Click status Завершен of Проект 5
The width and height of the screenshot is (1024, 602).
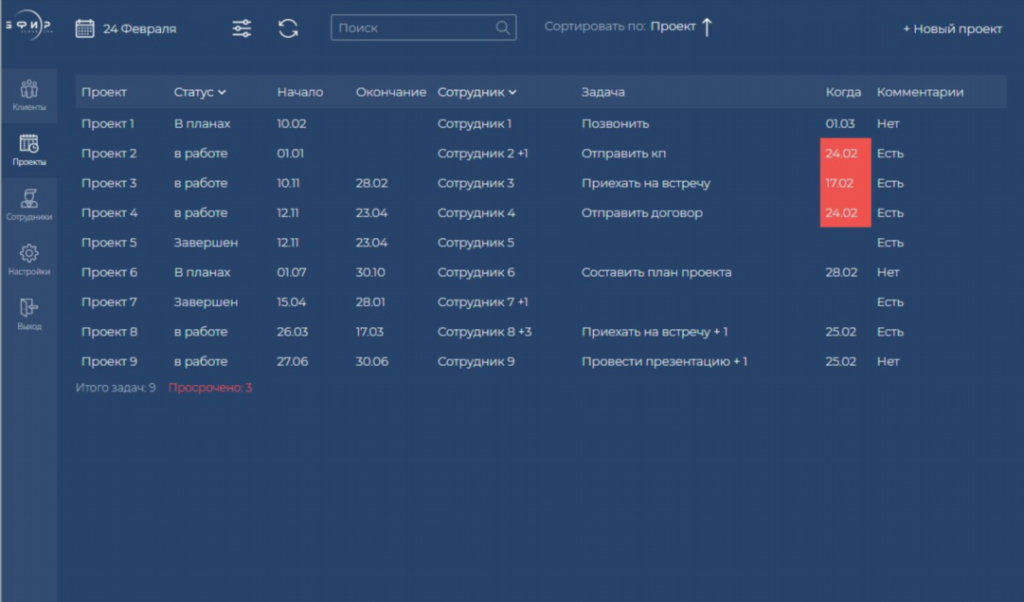pos(206,242)
